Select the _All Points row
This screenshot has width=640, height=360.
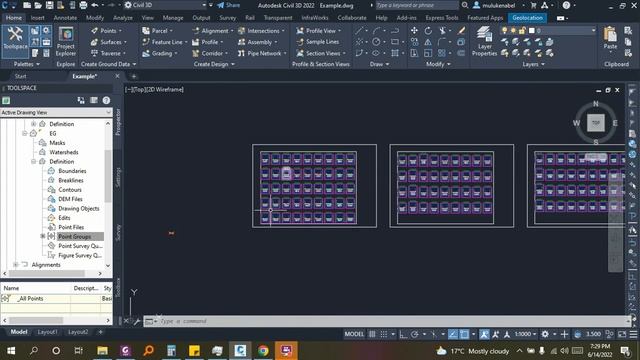56,298
